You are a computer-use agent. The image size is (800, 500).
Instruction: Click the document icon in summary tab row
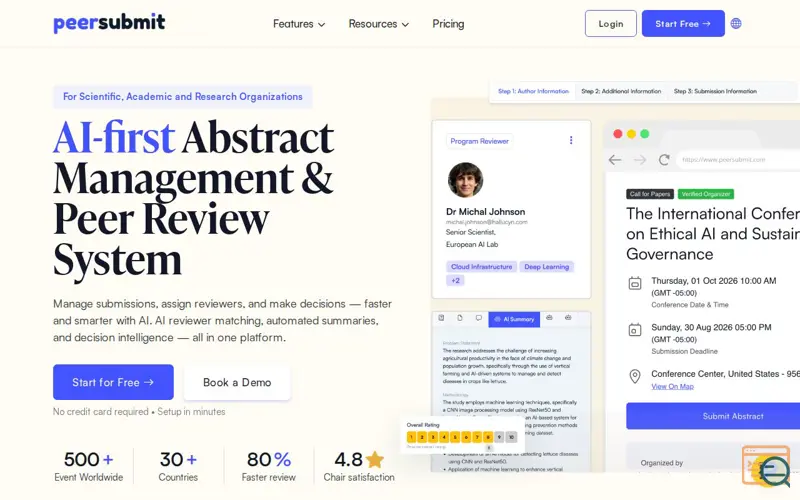pyautogui.click(x=460, y=318)
